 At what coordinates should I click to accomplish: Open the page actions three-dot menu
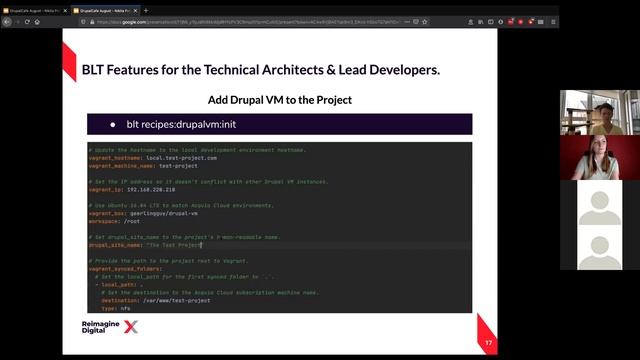point(407,22)
